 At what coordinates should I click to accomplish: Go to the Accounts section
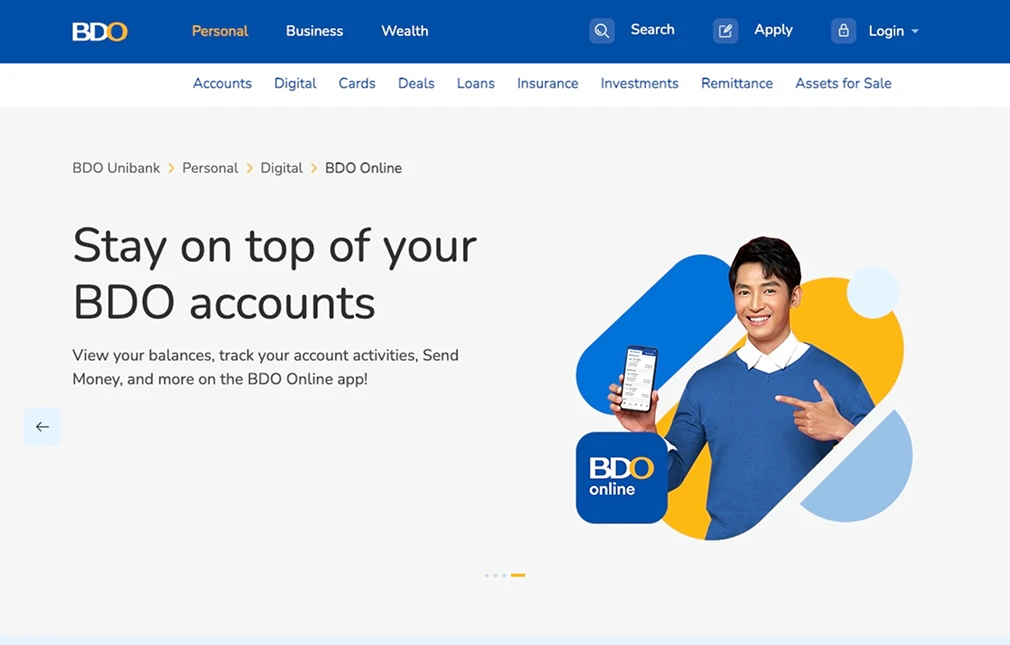(x=222, y=83)
